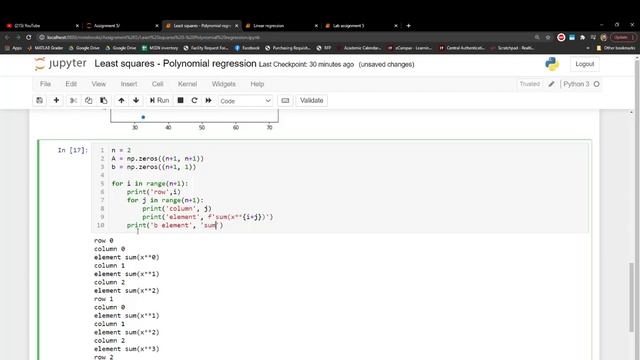Interrupt the kernel with stop icon
The height and width of the screenshot is (360, 640).
[x=180, y=100]
